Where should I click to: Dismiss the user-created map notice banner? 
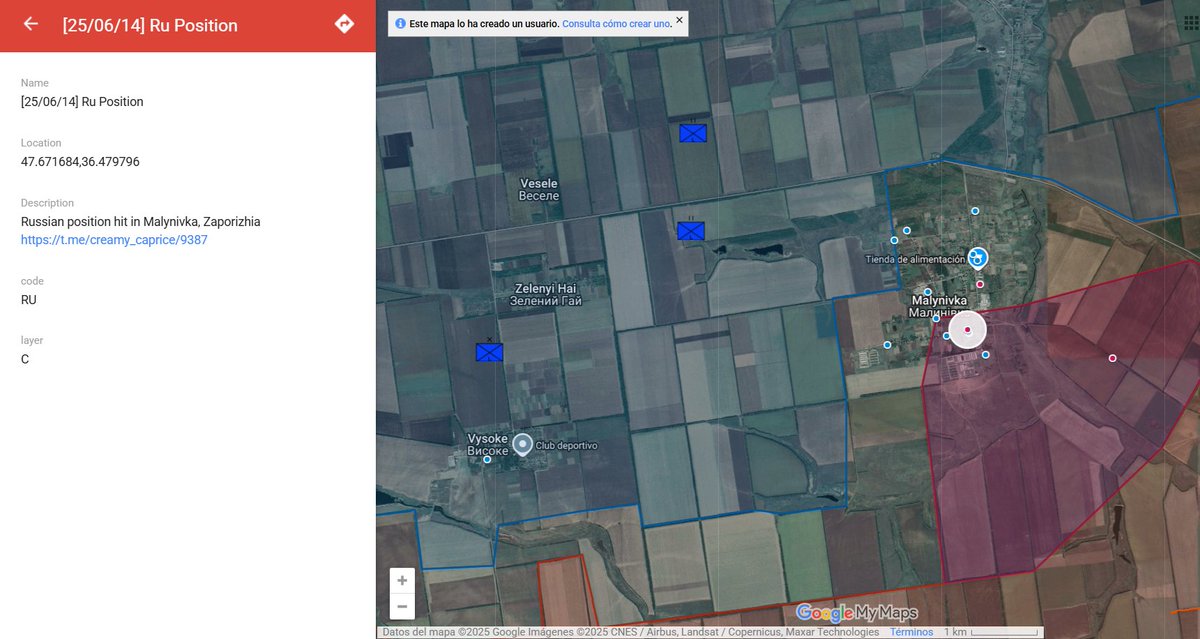(678, 20)
